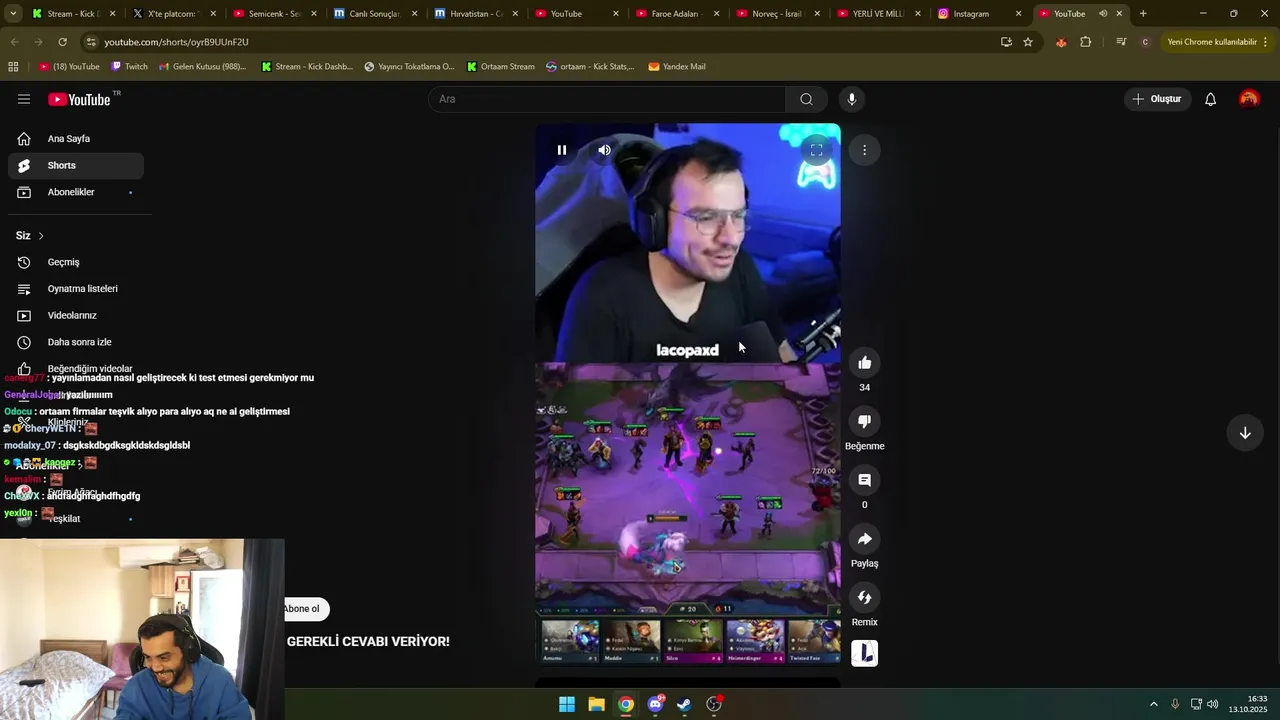Open Chrome's media control icon
Viewport: 1280px width, 720px height.
click(x=1121, y=42)
